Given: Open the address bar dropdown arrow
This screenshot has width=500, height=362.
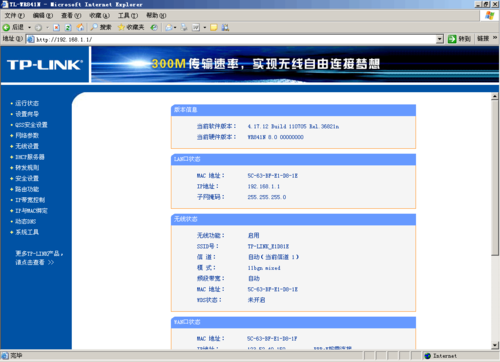Looking at the screenshot, I should point(440,39).
